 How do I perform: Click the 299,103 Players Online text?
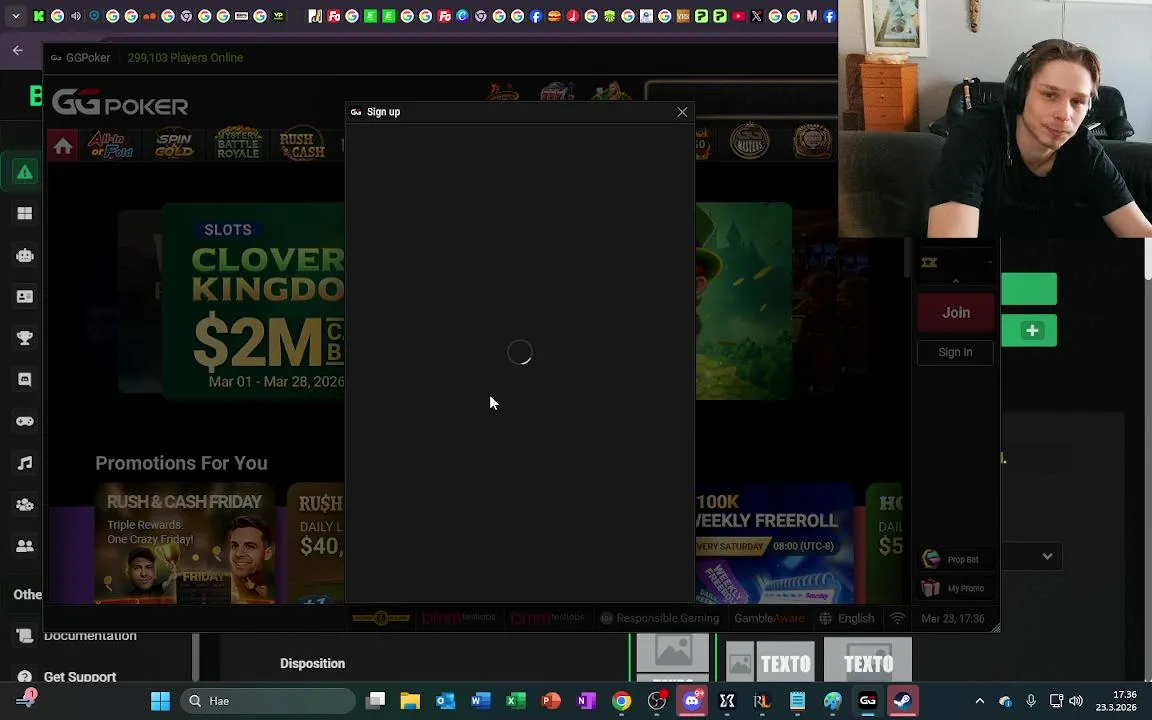coord(185,57)
